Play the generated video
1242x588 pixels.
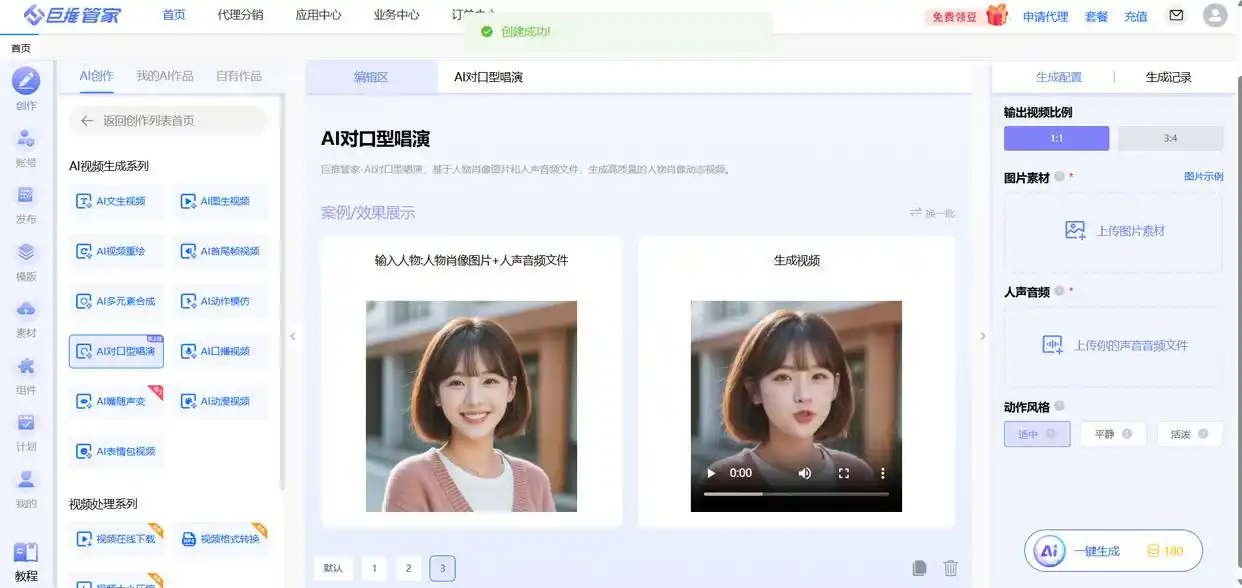(711, 473)
